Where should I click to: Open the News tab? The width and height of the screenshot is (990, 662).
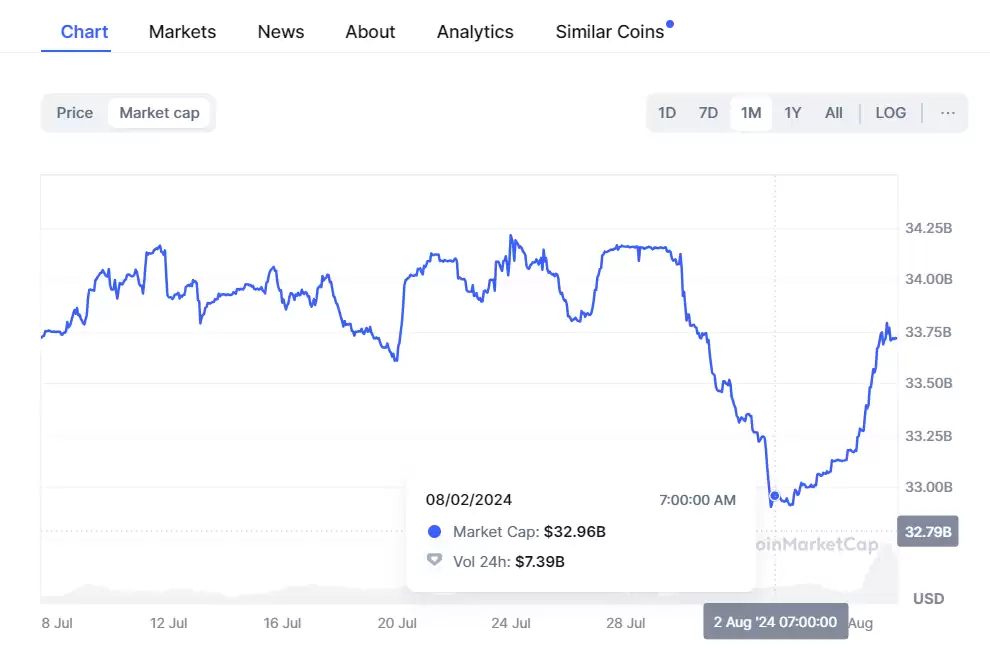coord(281,32)
